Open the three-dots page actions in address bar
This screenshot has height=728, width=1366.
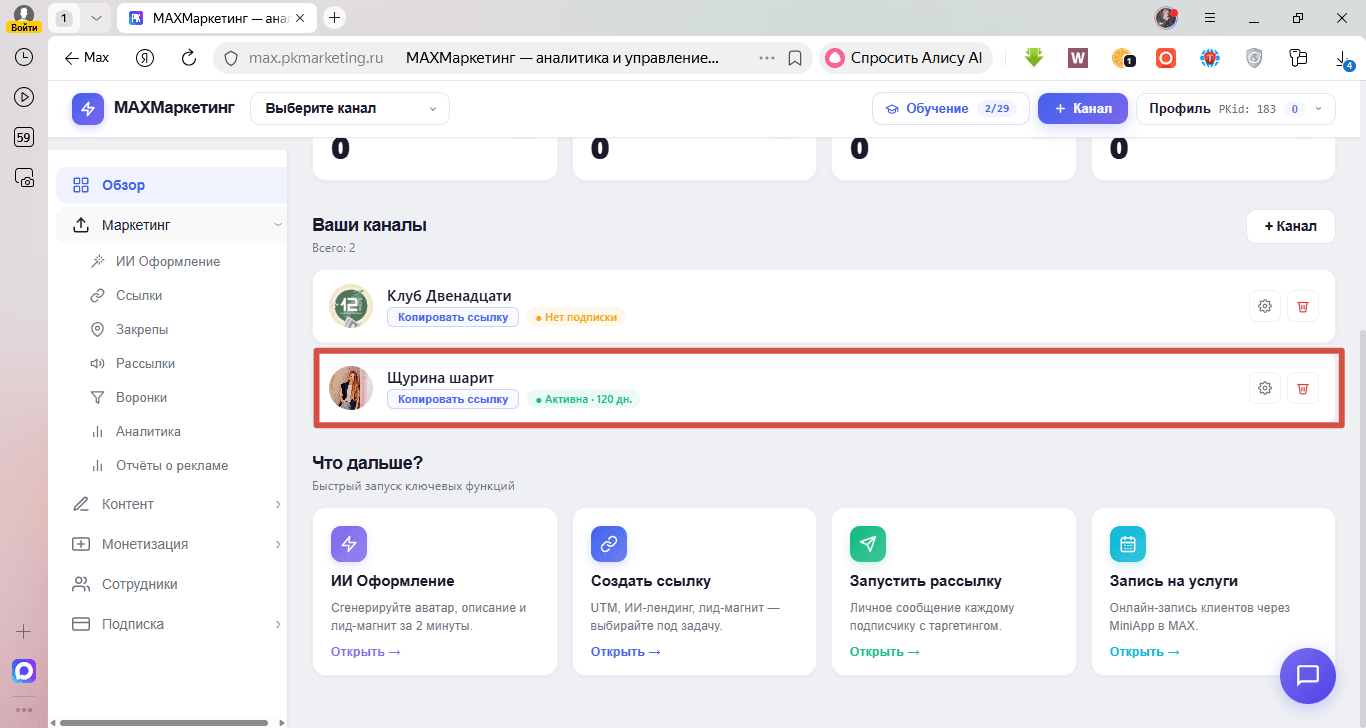(767, 58)
